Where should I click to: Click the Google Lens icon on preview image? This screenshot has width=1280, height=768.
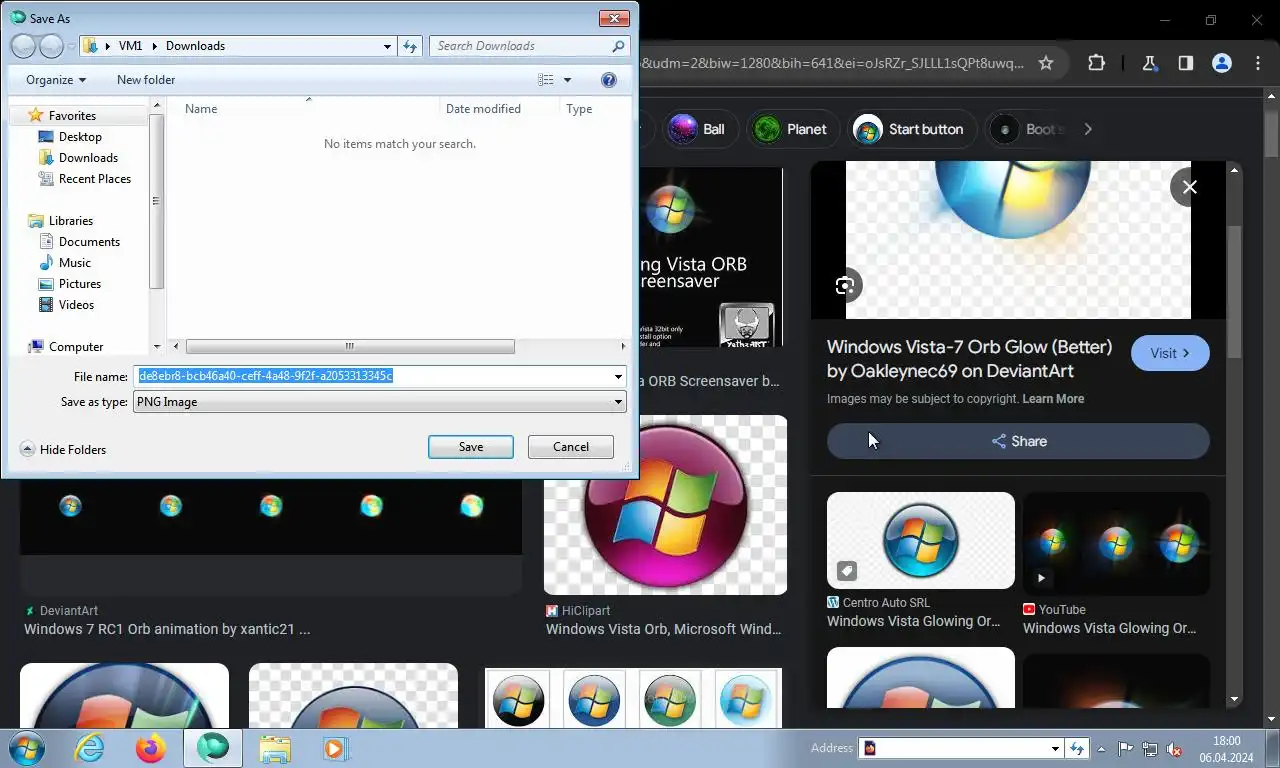click(845, 285)
